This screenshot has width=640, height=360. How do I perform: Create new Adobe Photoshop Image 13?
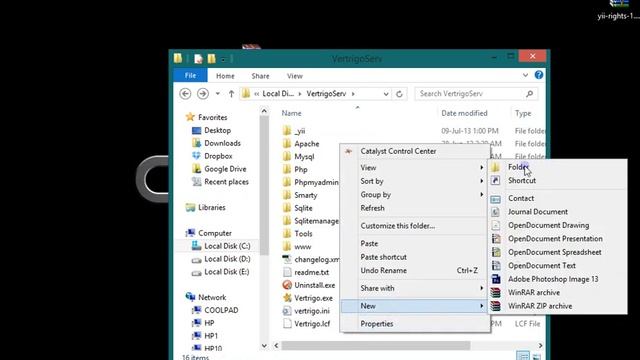point(558,279)
